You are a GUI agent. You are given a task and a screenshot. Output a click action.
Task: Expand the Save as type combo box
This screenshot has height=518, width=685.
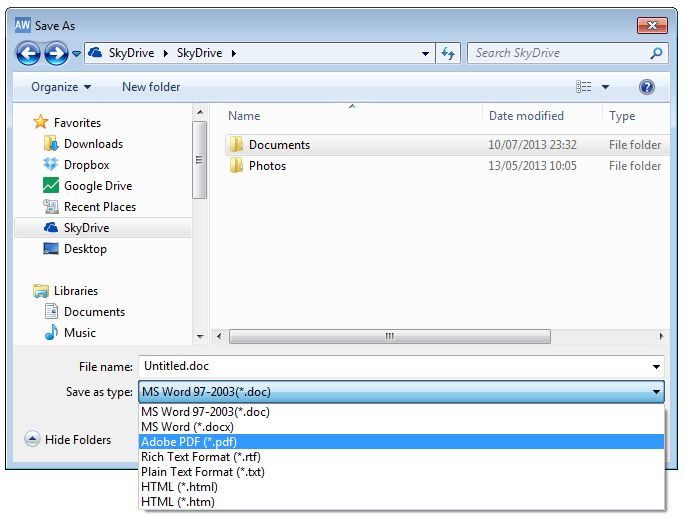pyautogui.click(x=400, y=393)
